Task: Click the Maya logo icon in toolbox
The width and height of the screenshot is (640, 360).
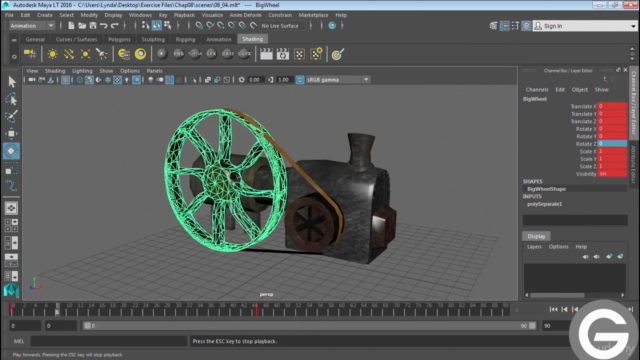Action: (x=11, y=290)
